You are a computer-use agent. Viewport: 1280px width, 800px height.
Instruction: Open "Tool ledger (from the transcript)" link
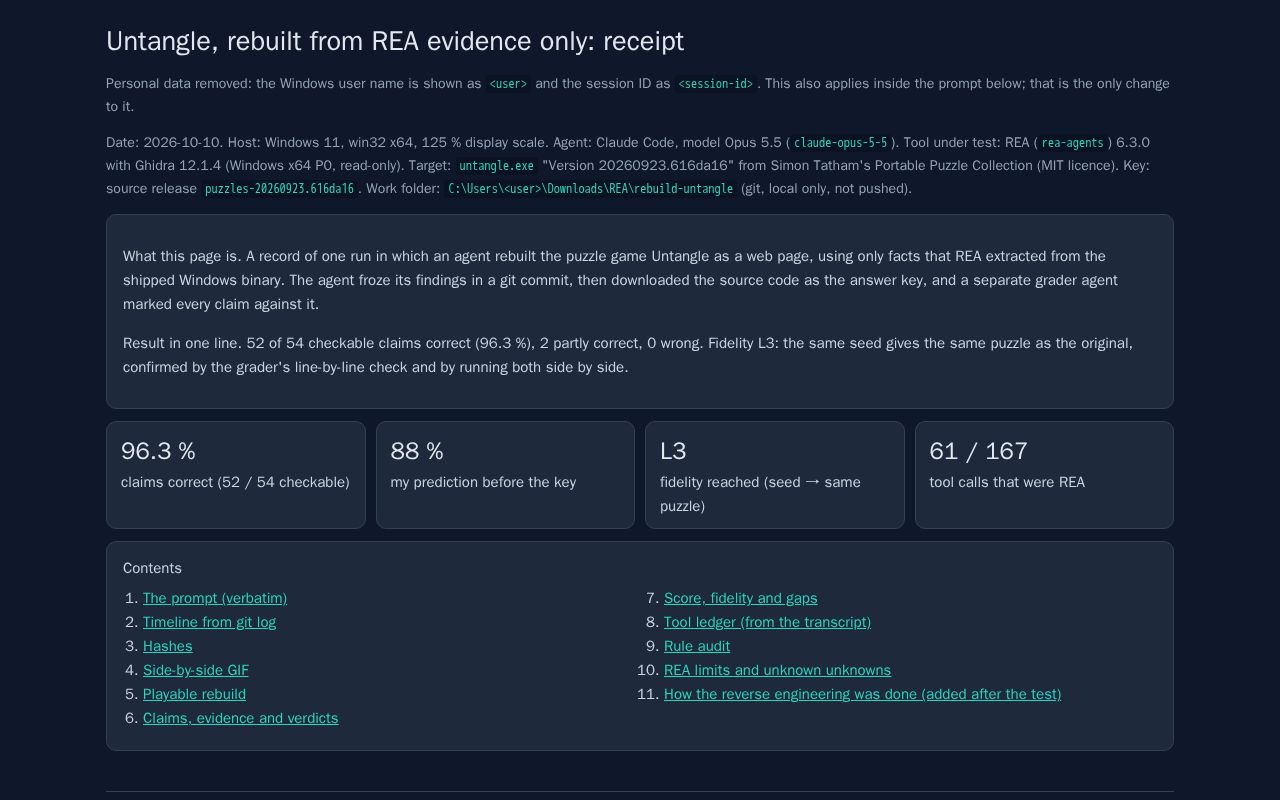click(767, 622)
